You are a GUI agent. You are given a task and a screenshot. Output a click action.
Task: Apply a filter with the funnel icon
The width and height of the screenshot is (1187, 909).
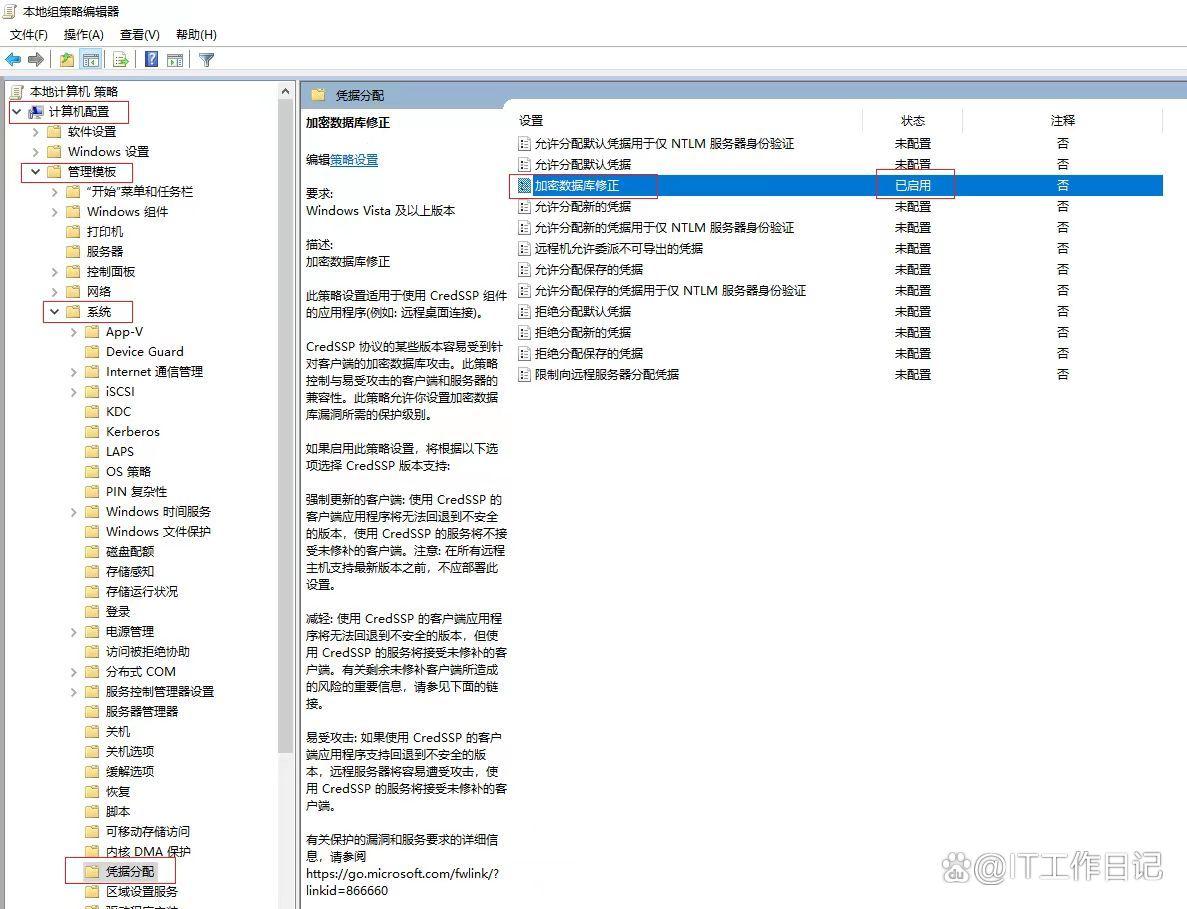tap(205, 59)
